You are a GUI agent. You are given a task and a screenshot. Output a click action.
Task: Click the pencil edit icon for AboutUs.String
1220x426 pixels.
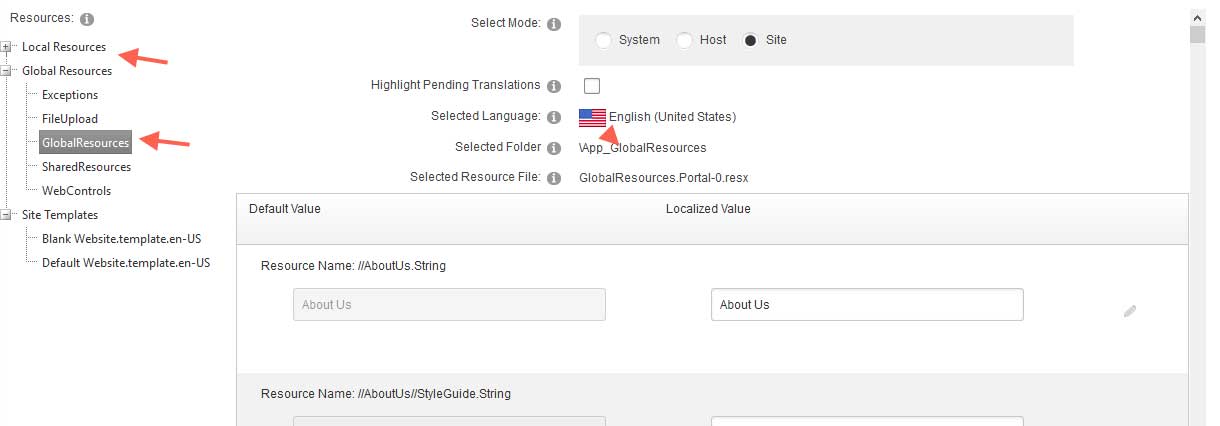[x=1130, y=311]
